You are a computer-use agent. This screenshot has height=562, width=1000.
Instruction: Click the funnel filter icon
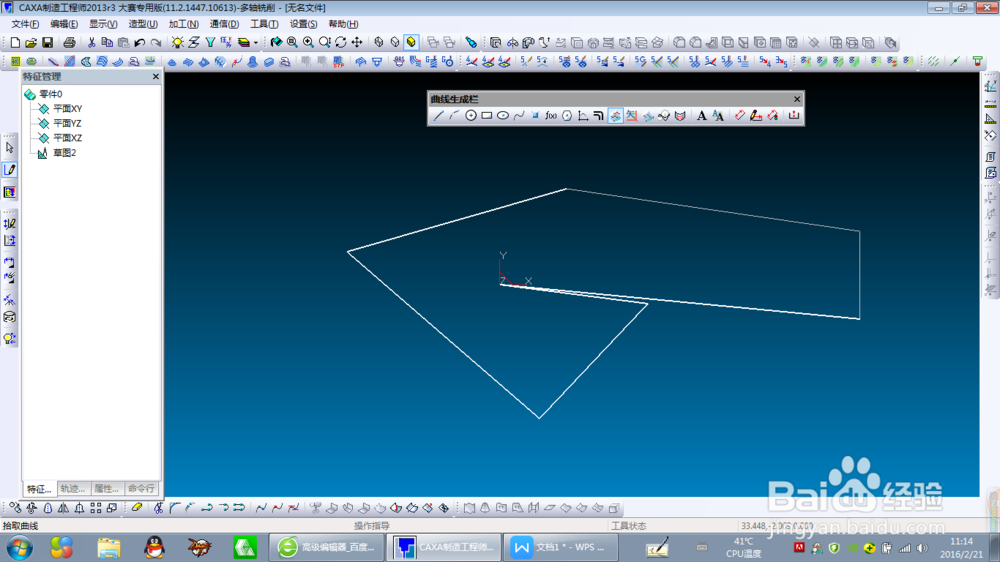click(x=210, y=43)
